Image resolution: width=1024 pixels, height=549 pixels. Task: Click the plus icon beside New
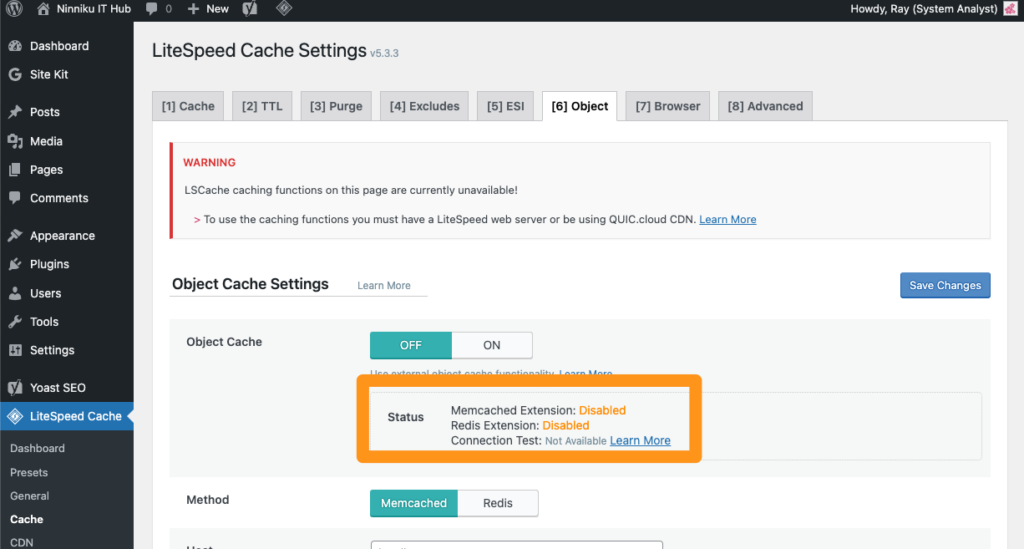coord(193,8)
